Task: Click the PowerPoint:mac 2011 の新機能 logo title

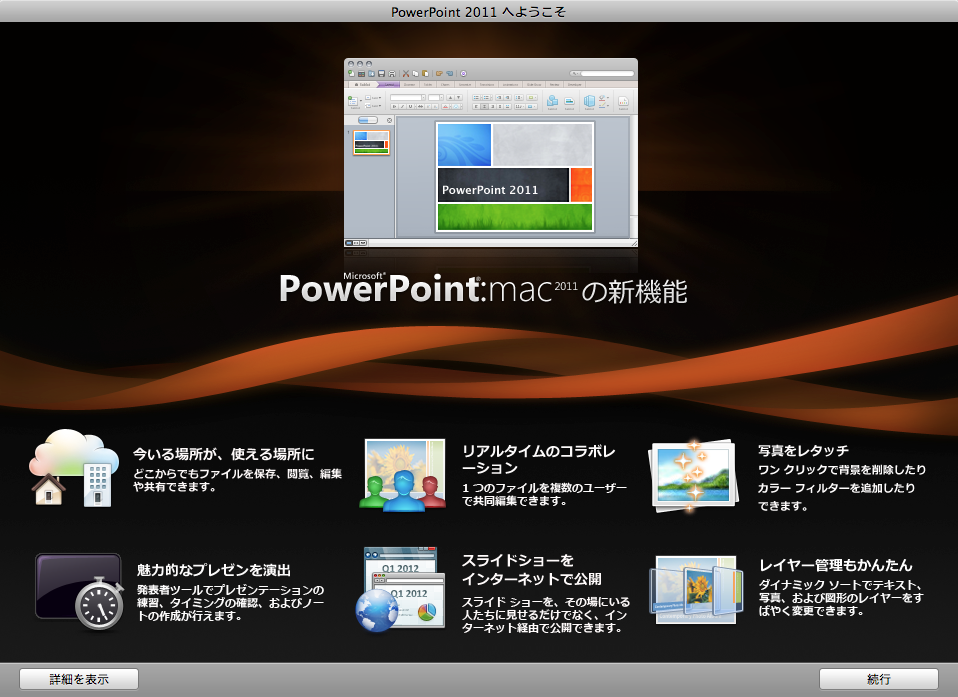Action: point(483,289)
